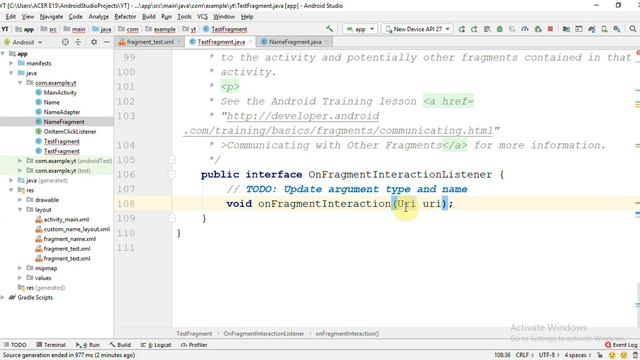Open the VCS menu
This screenshot has height=360, width=640.
click(202, 17)
